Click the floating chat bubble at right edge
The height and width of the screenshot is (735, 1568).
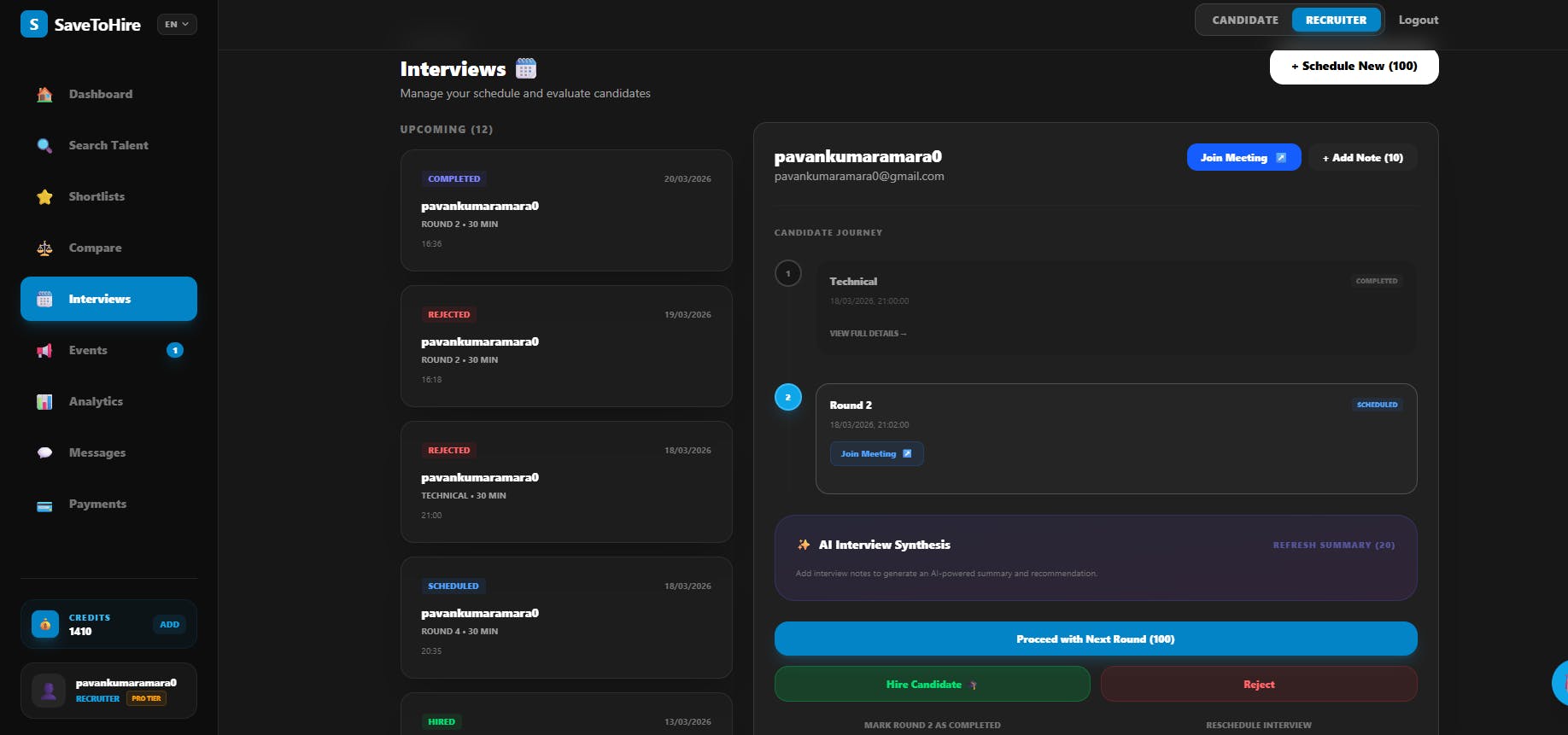(1560, 683)
